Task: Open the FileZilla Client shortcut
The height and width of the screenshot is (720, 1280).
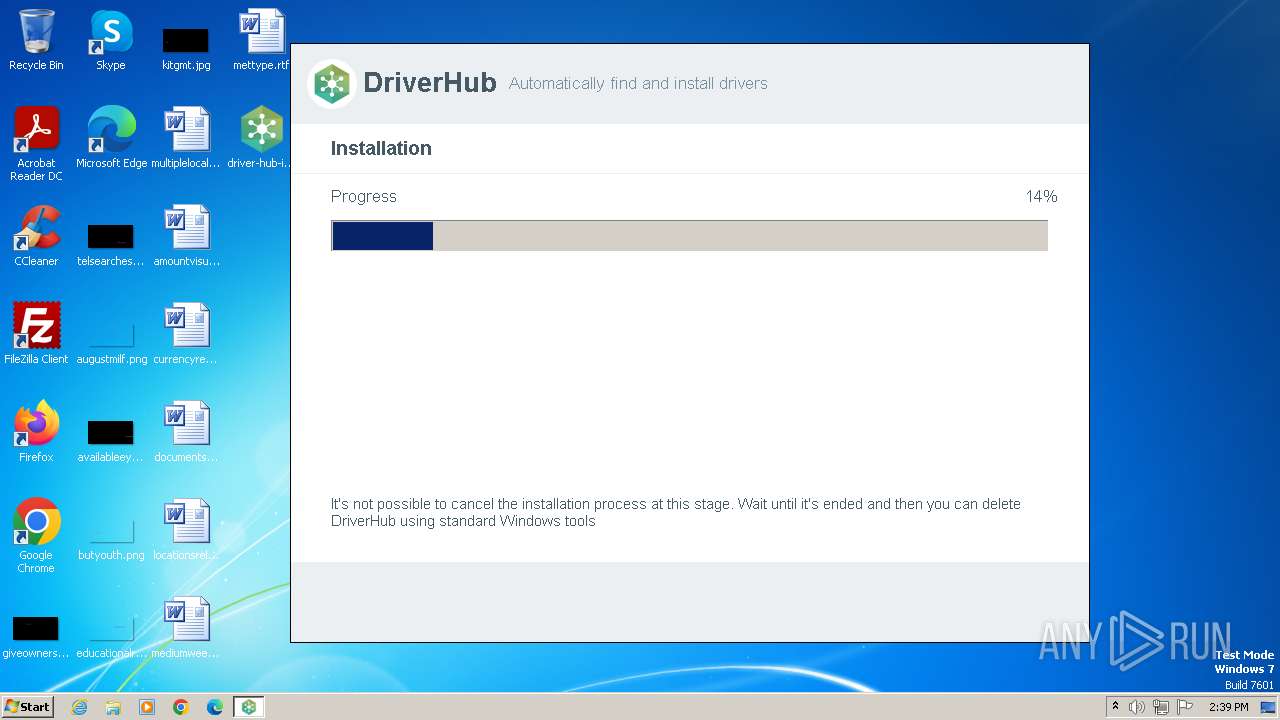Action: (x=36, y=334)
